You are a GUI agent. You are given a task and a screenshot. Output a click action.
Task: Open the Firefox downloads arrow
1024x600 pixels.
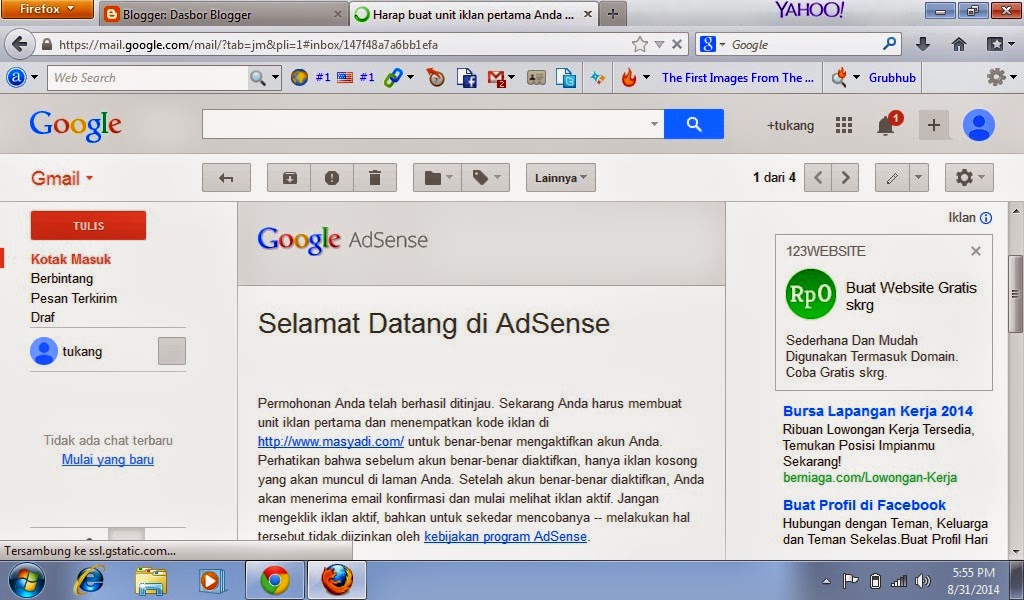coord(923,44)
